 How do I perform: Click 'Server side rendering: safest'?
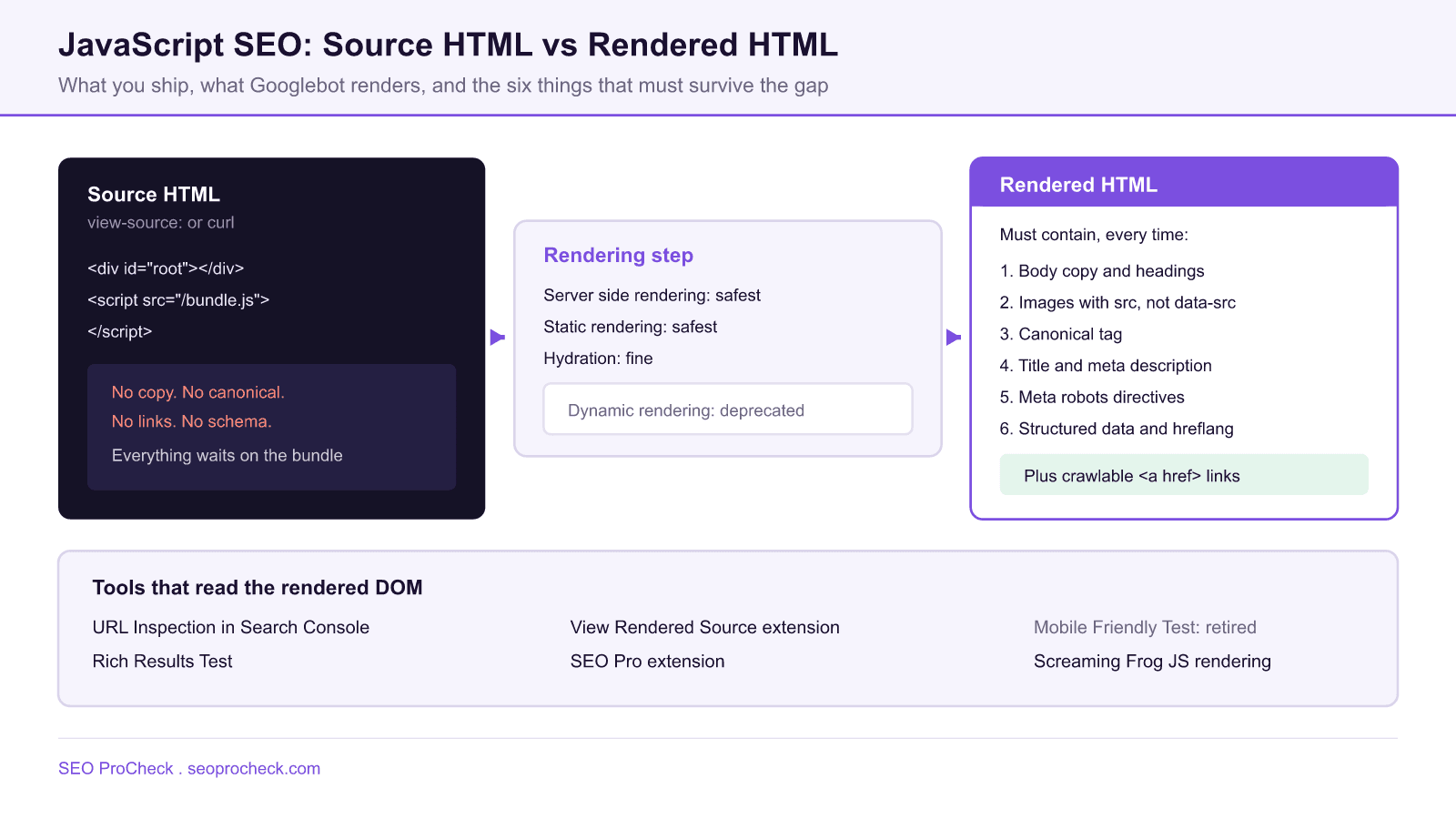coord(652,296)
